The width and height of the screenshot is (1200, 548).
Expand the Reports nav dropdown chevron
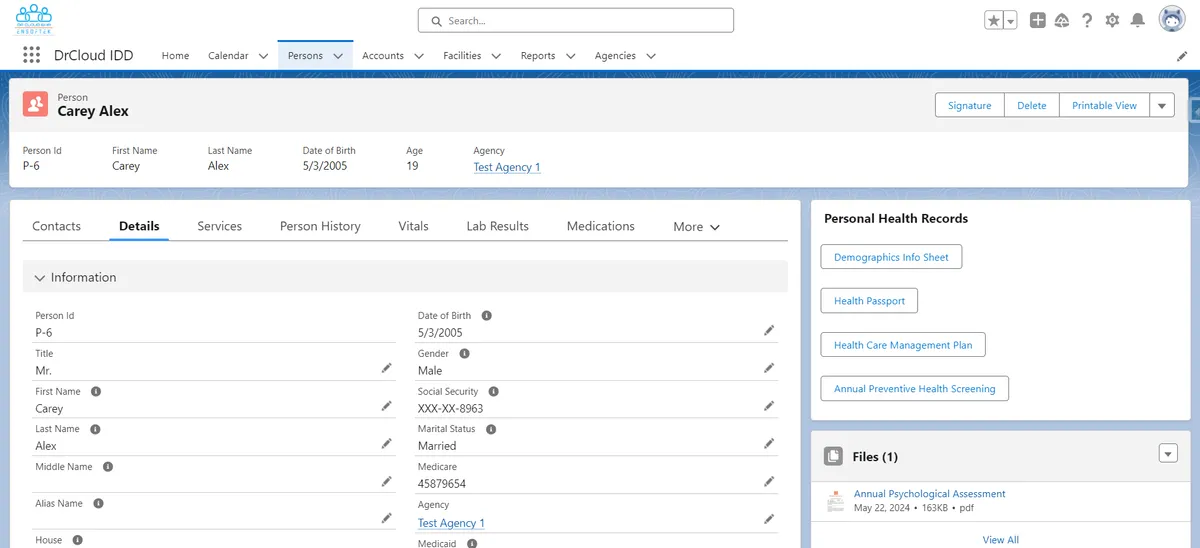(x=571, y=56)
